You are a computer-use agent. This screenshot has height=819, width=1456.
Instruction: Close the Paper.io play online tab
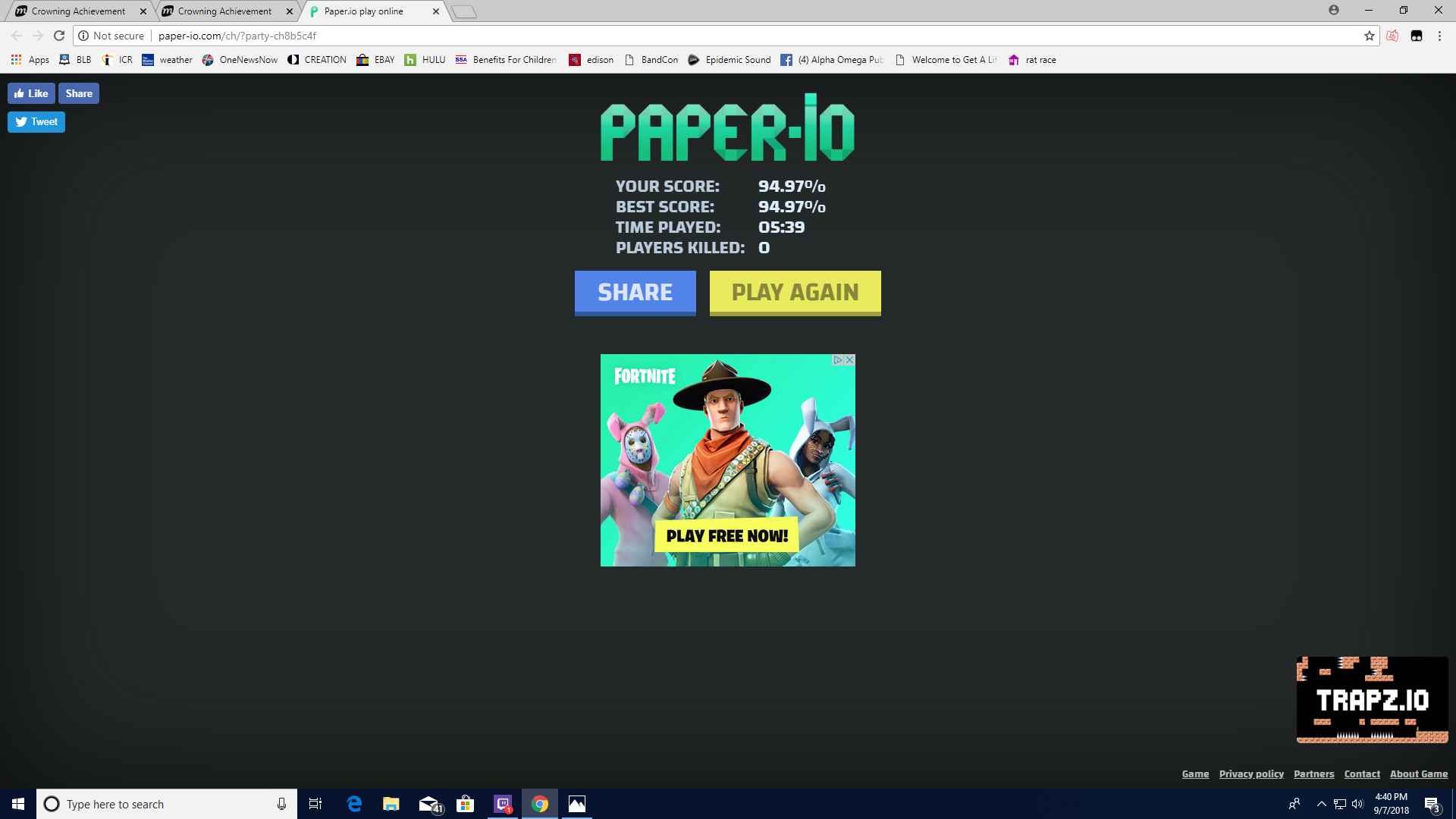(436, 11)
